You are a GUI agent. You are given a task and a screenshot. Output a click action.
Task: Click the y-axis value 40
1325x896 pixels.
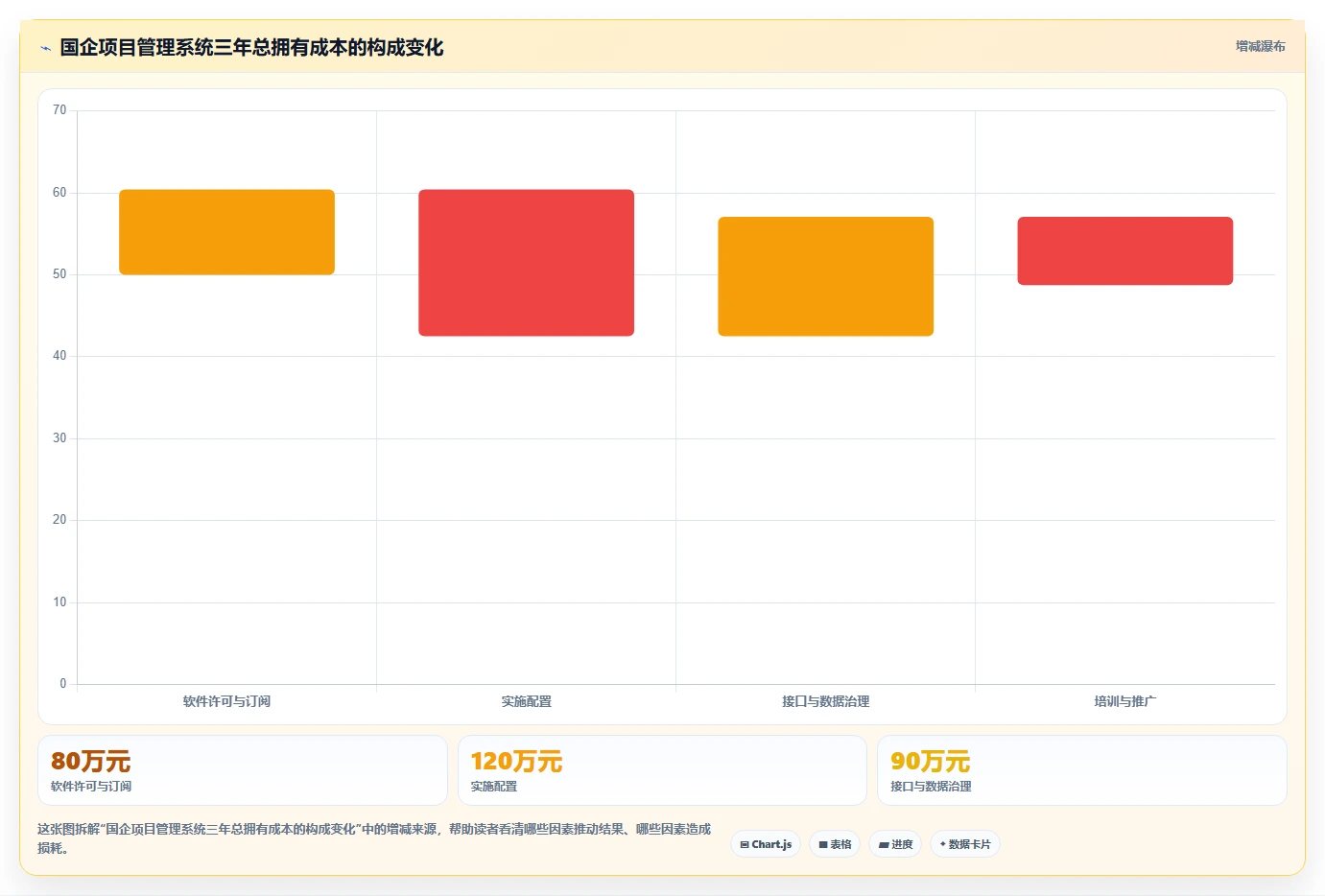pyautogui.click(x=59, y=356)
